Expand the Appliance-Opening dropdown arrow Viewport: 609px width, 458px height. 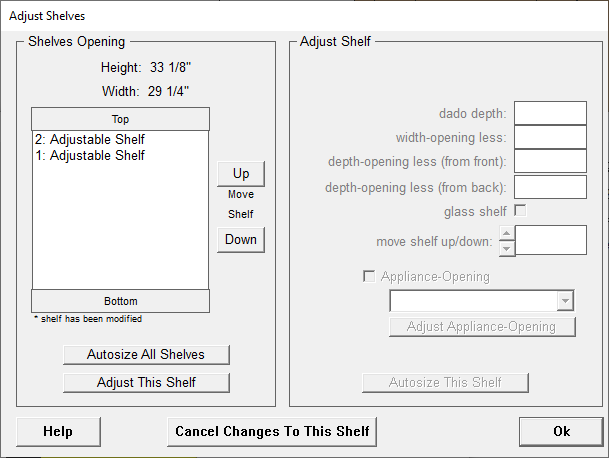click(x=565, y=301)
